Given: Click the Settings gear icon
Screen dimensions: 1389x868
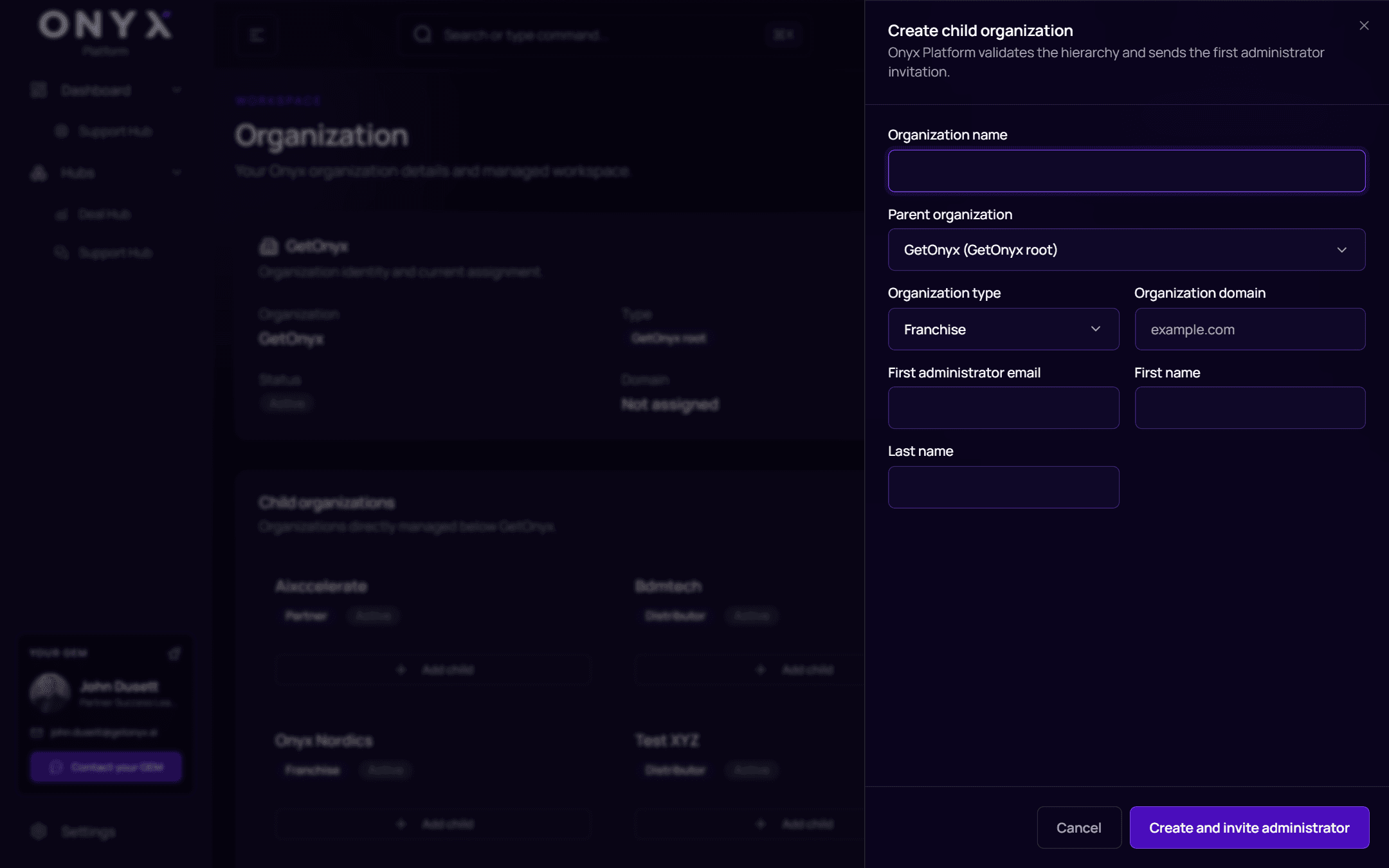Looking at the screenshot, I should (39, 831).
